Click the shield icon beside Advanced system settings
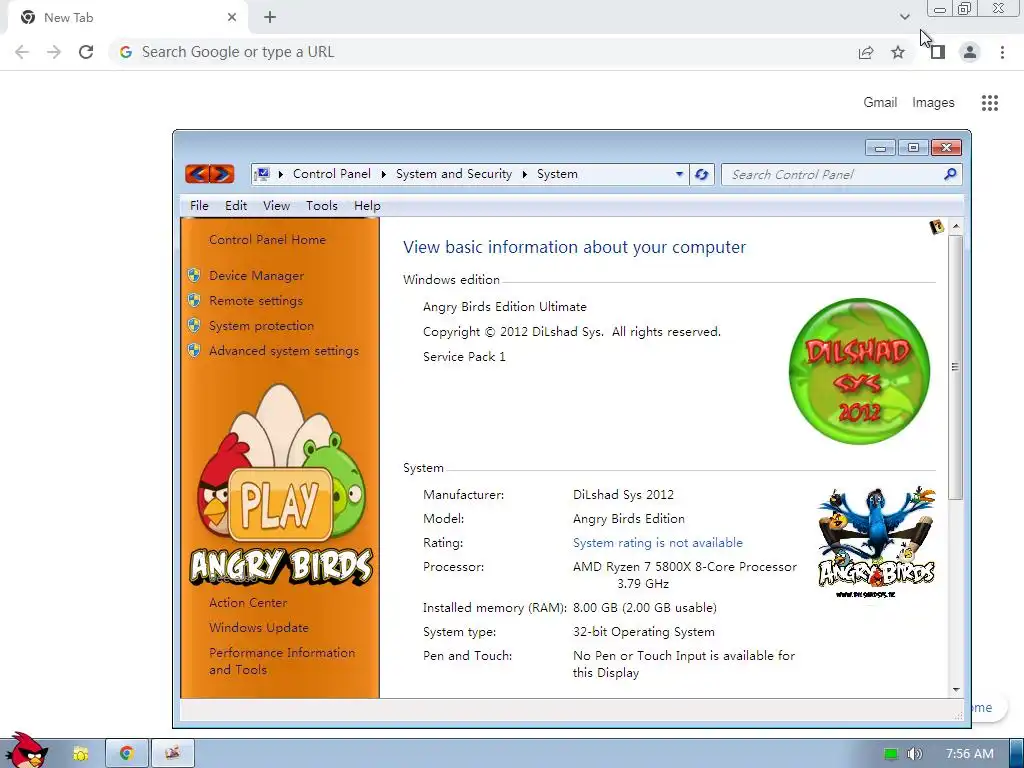 click(194, 351)
